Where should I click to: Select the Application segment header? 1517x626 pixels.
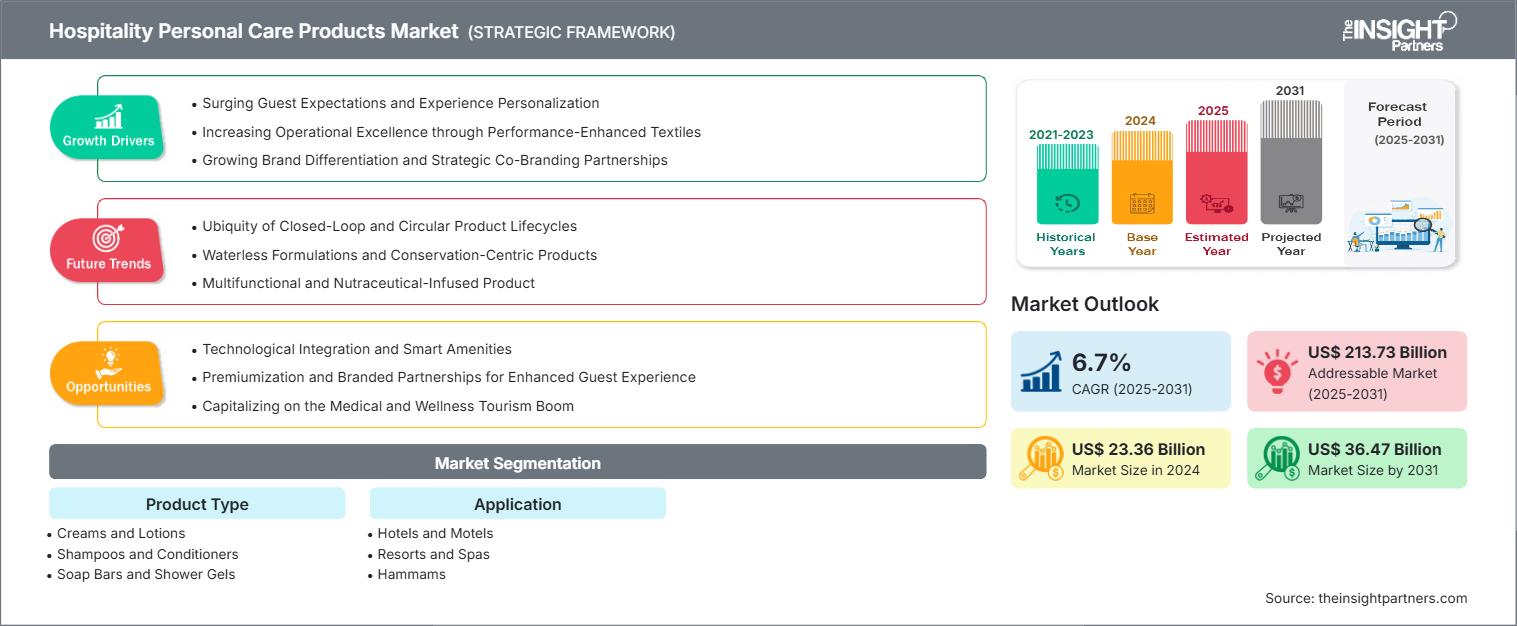[x=517, y=504]
